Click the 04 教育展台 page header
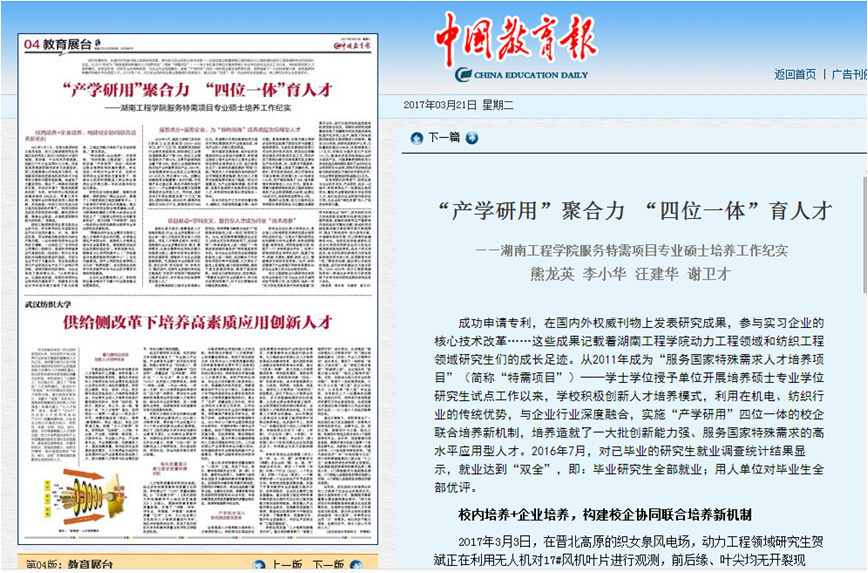Screen dimensions: 868x573 [x=62, y=43]
